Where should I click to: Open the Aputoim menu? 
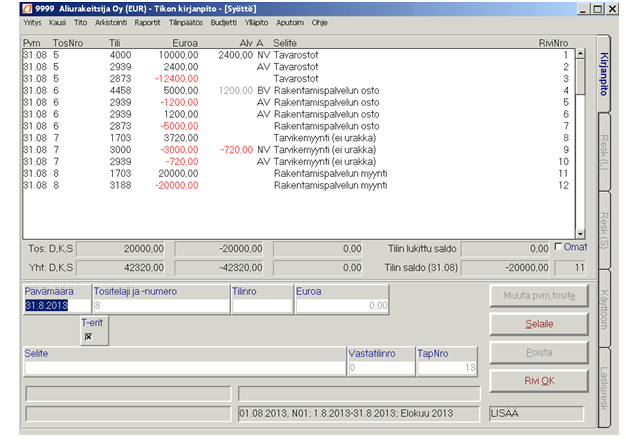290,23
